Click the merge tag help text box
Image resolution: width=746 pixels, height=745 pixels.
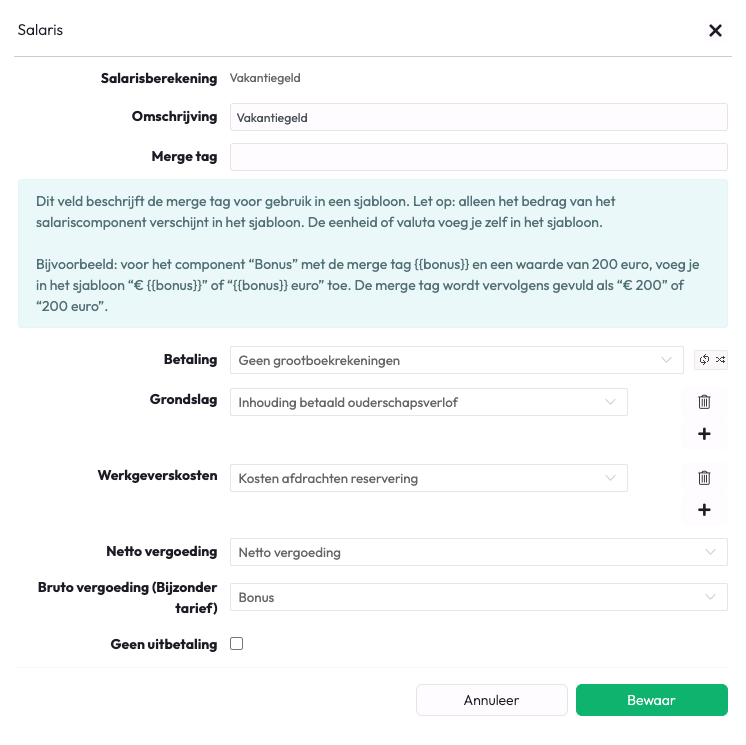[372, 253]
